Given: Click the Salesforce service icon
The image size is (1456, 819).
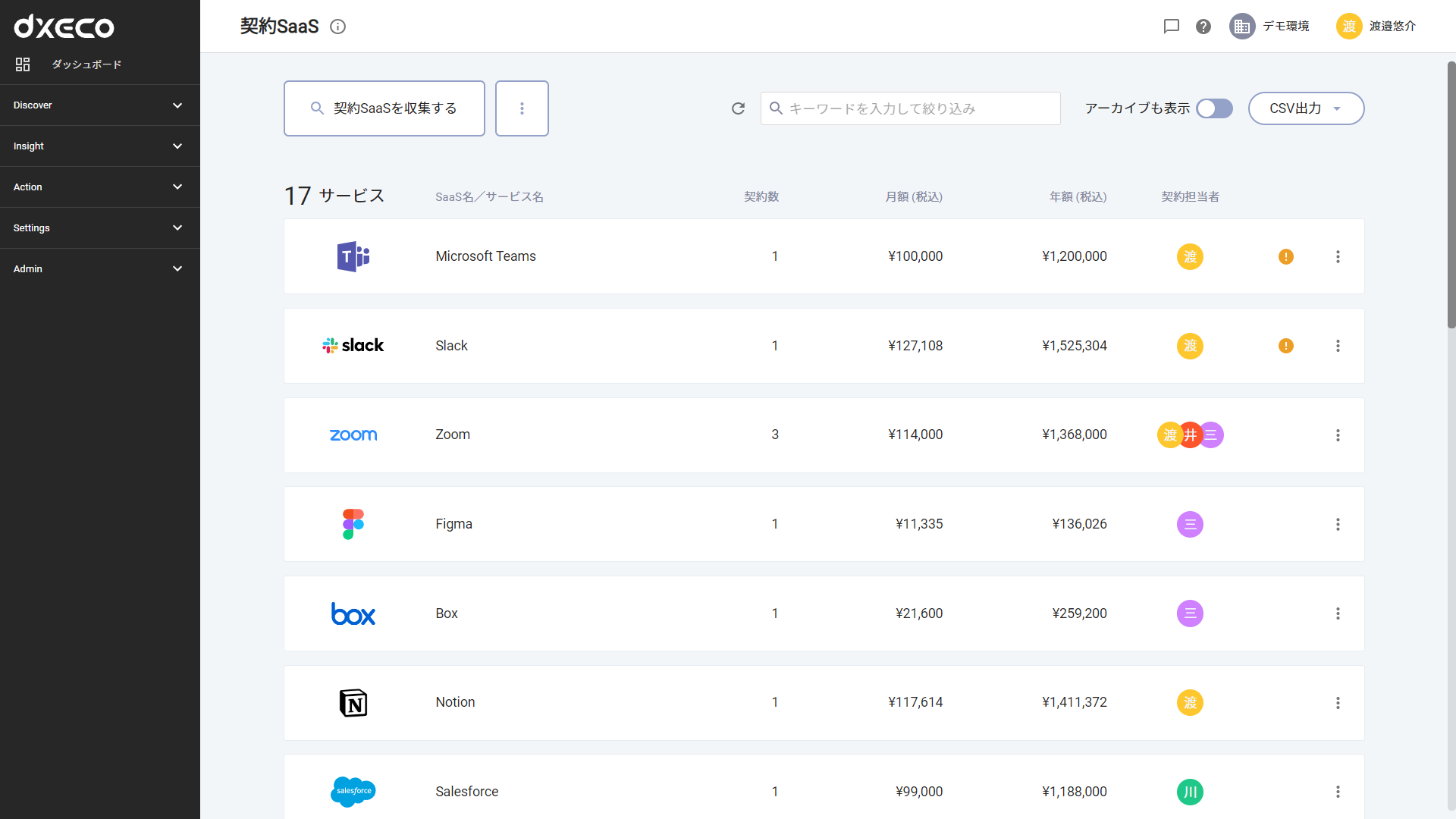Looking at the screenshot, I should (x=353, y=790).
